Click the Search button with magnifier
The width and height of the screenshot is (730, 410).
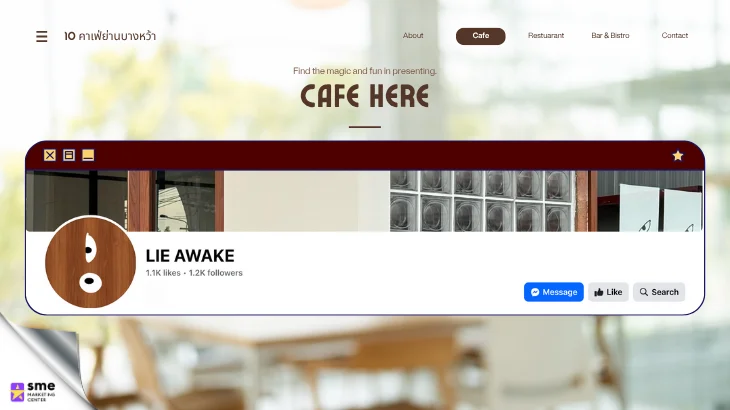click(659, 292)
